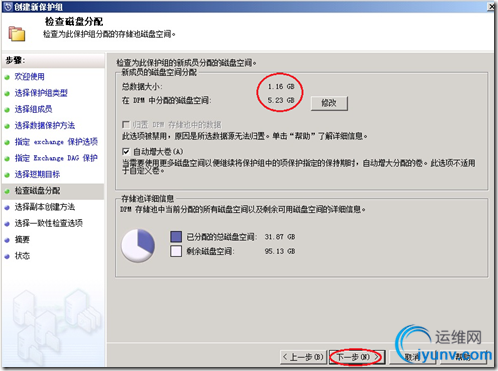Viewport: 498px width, 371px height.
Task: Click the folder icon in wizard header
Action: pyautogui.click(x=17, y=34)
